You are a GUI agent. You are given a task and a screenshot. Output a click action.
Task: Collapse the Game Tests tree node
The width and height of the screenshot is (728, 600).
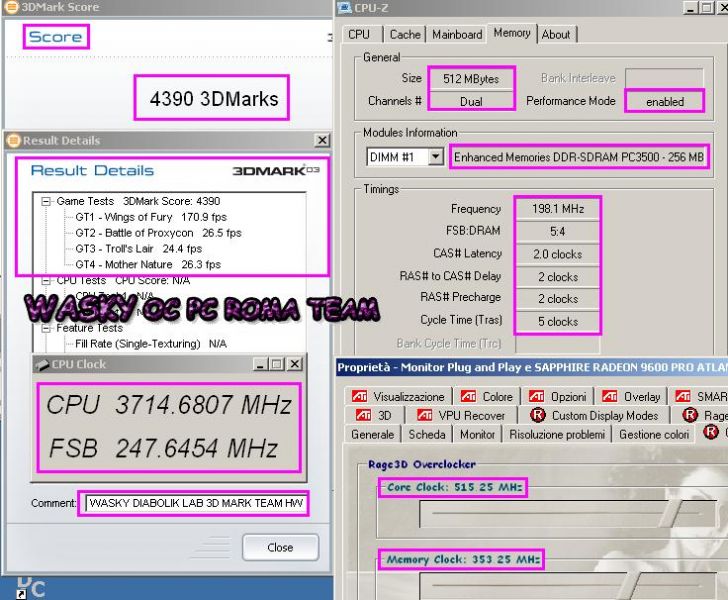pos(46,202)
